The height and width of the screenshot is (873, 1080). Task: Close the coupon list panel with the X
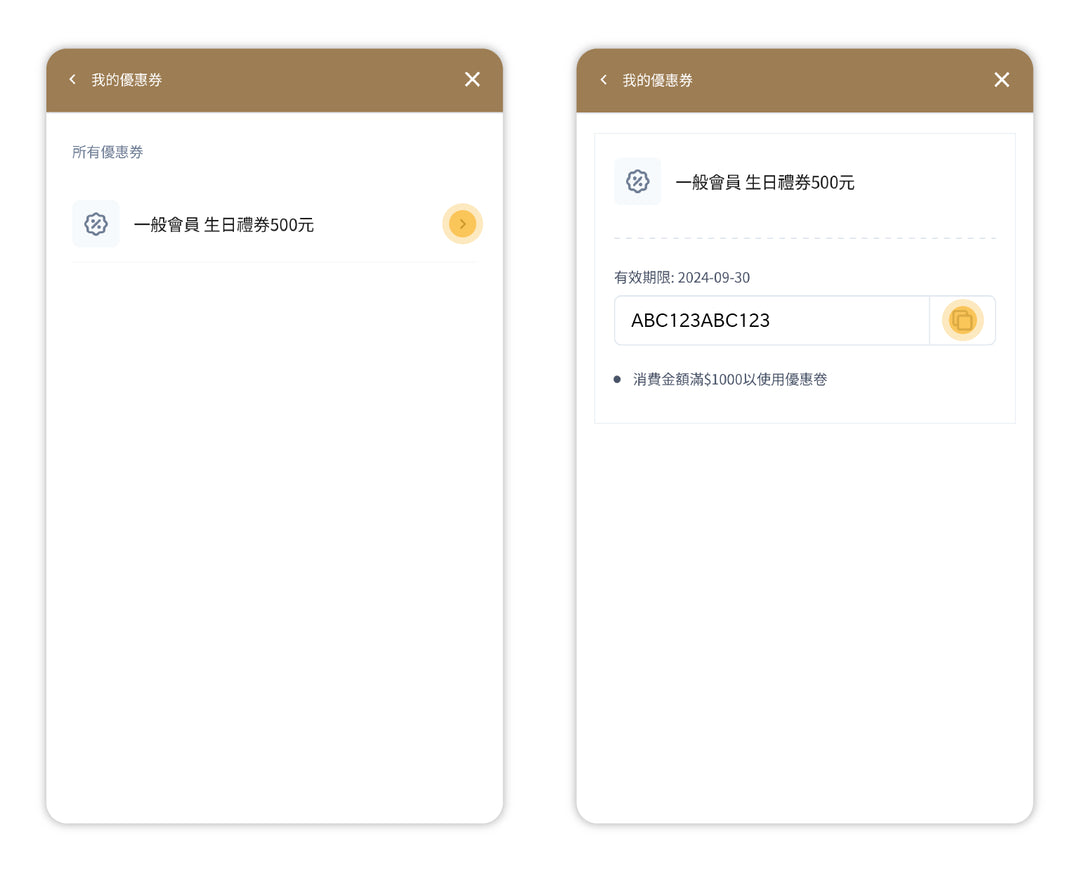472,80
